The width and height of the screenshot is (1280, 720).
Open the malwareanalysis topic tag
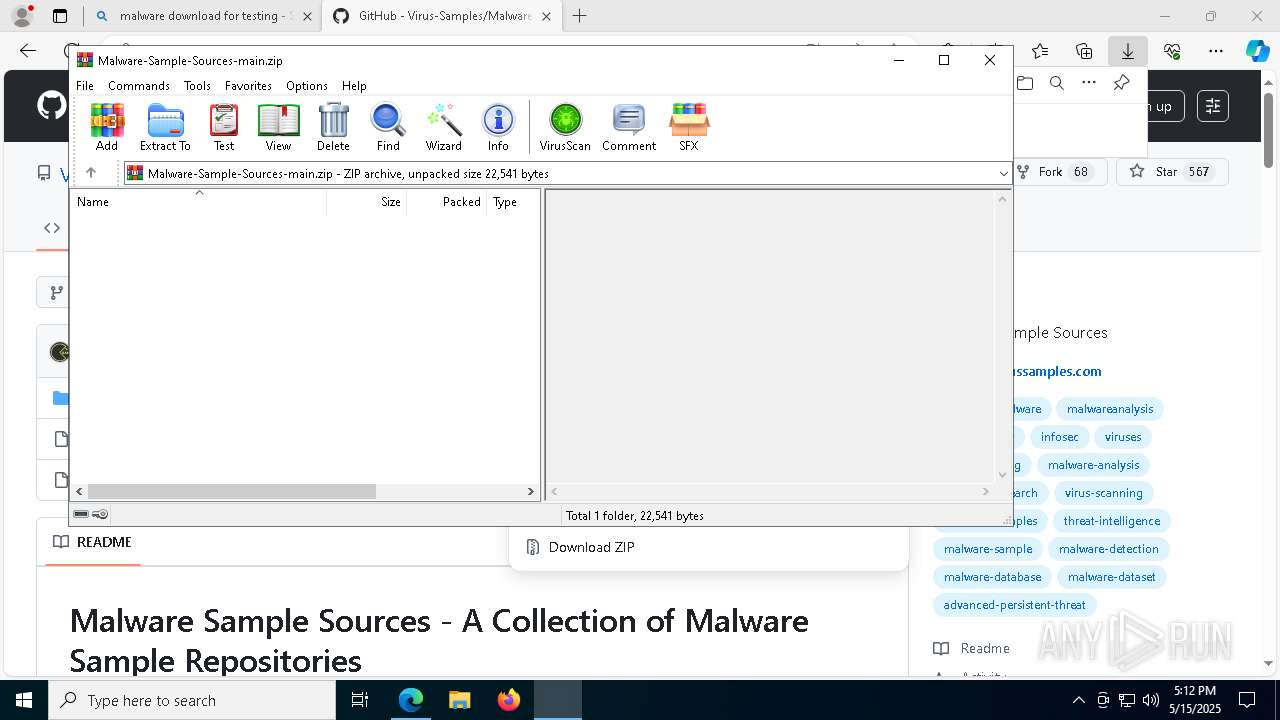[1110, 409]
